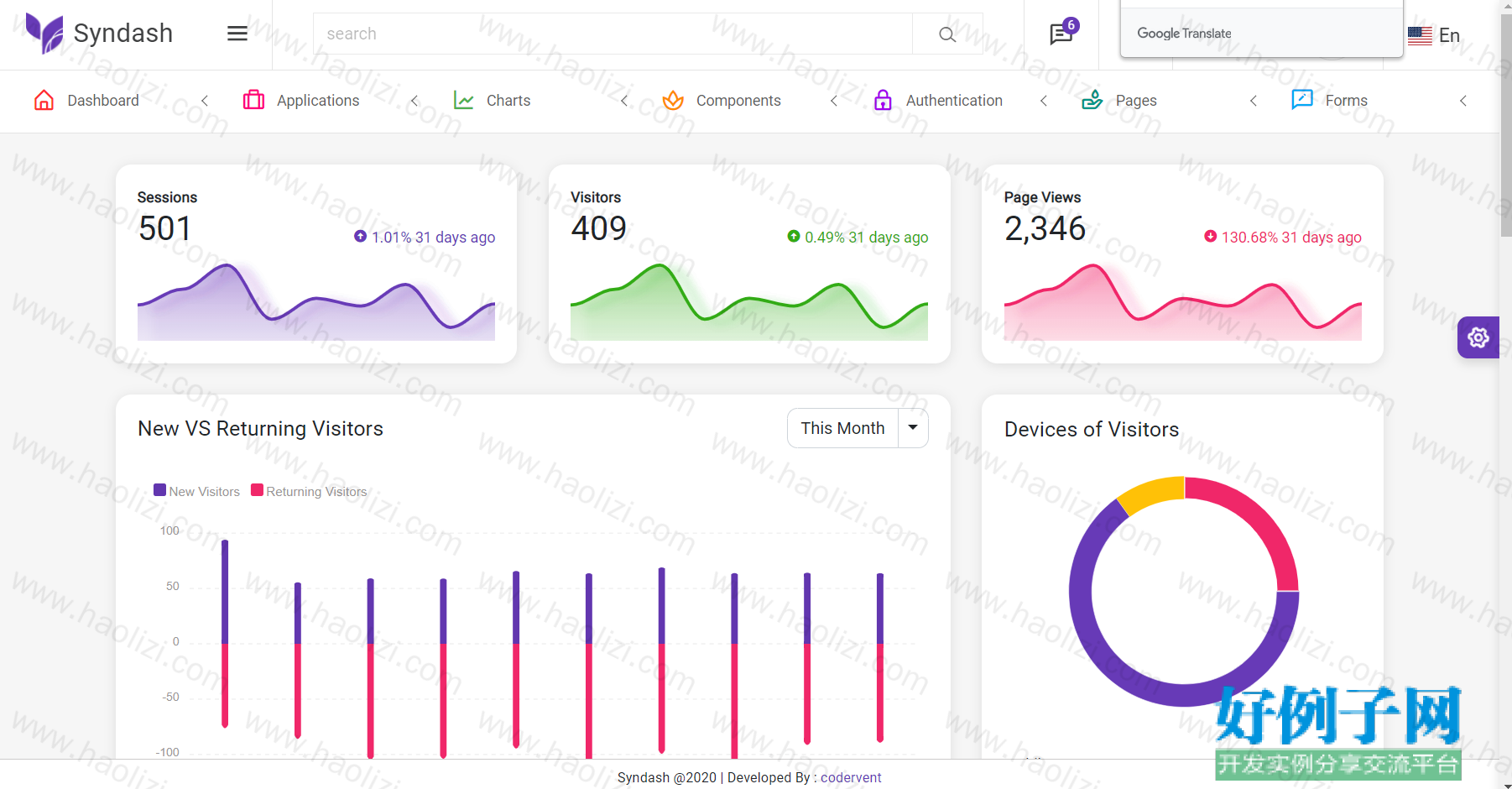
Task: Open the messages icon with badge 6
Action: [x=1061, y=34]
